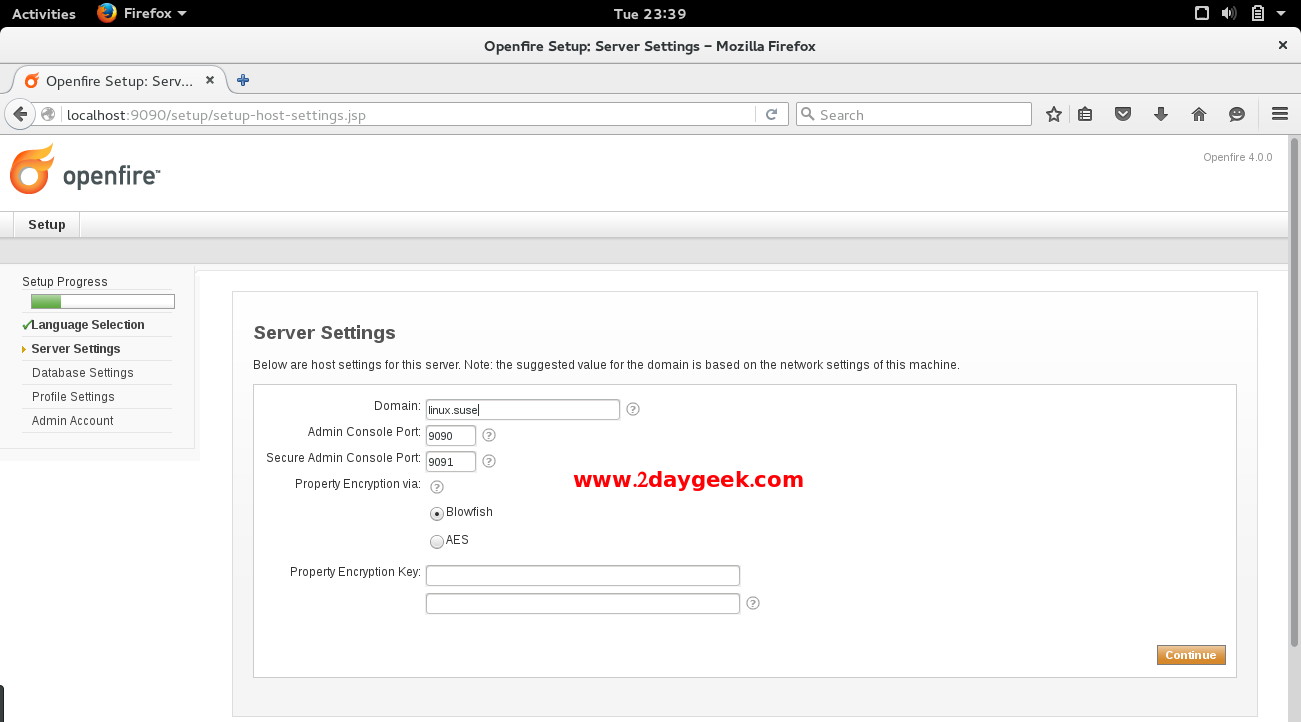Viewport: 1301px width, 722px height.
Task: Select the AES encryption radio button
Action: click(x=436, y=540)
